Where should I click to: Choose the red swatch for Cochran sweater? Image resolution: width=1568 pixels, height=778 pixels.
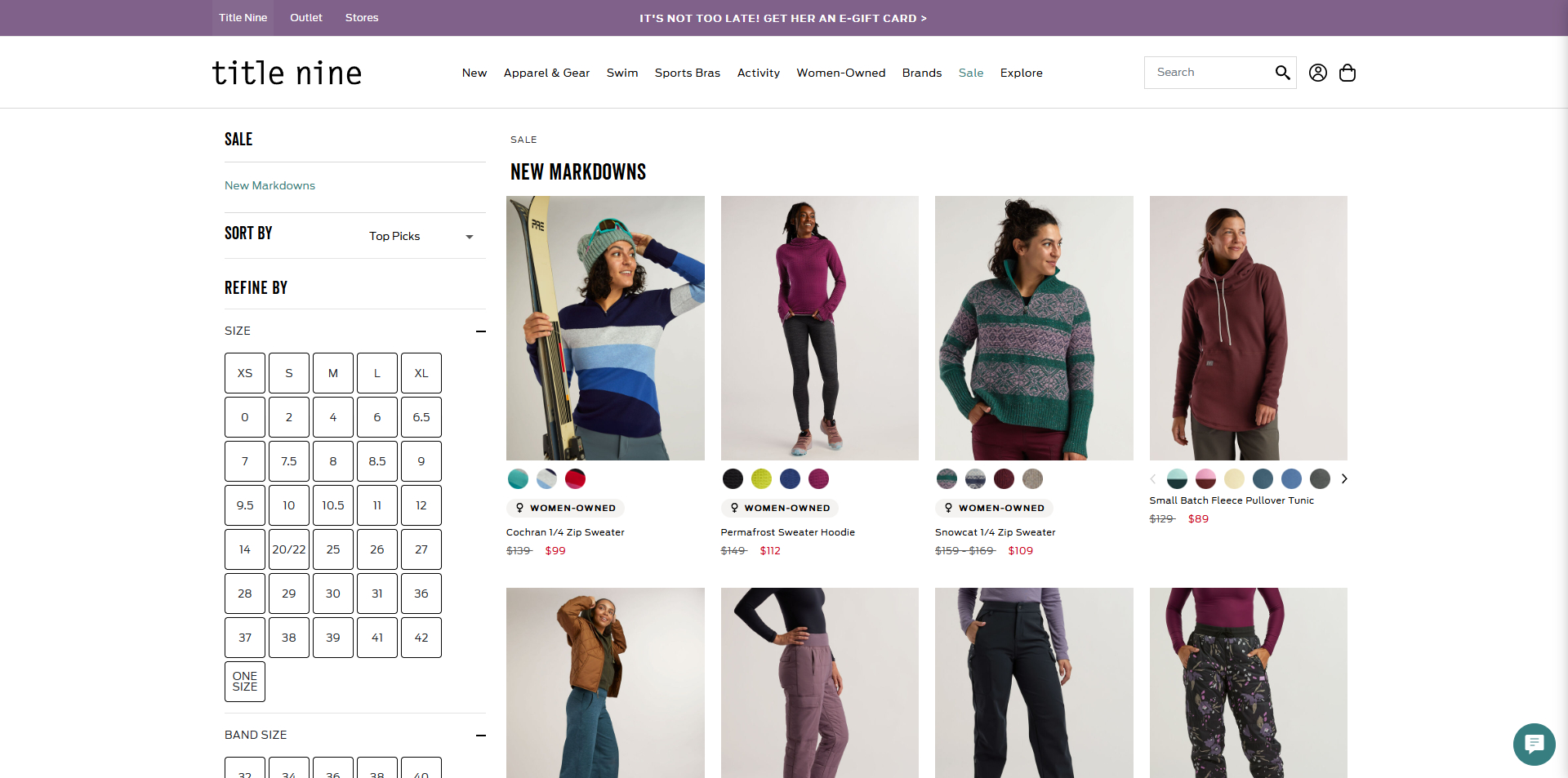pyautogui.click(x=575, y=479)
